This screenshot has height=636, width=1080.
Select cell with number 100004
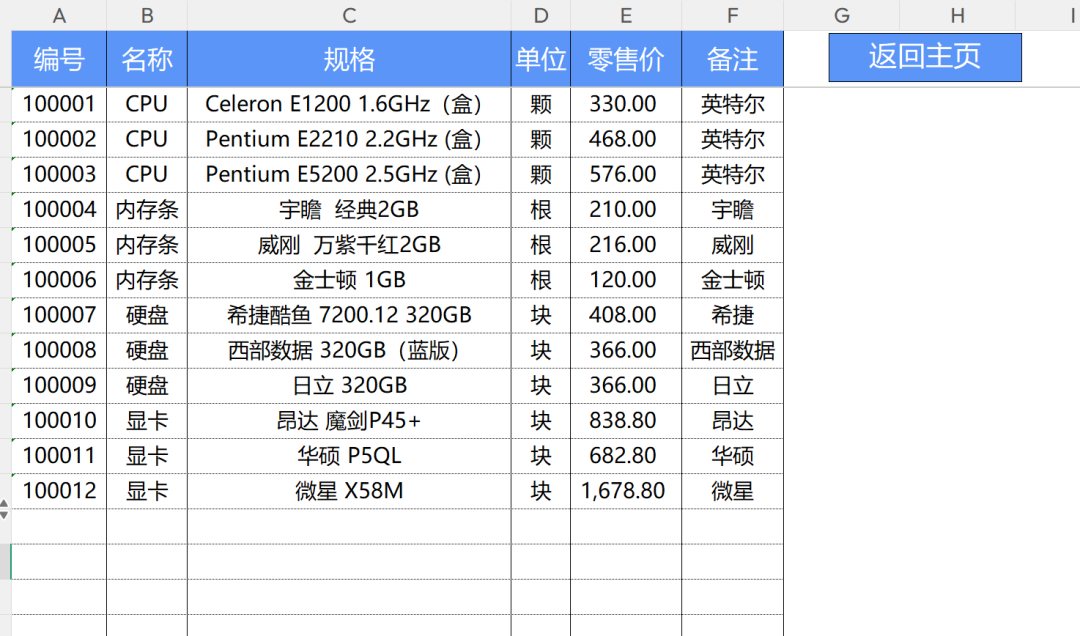(x=59, y=210)
